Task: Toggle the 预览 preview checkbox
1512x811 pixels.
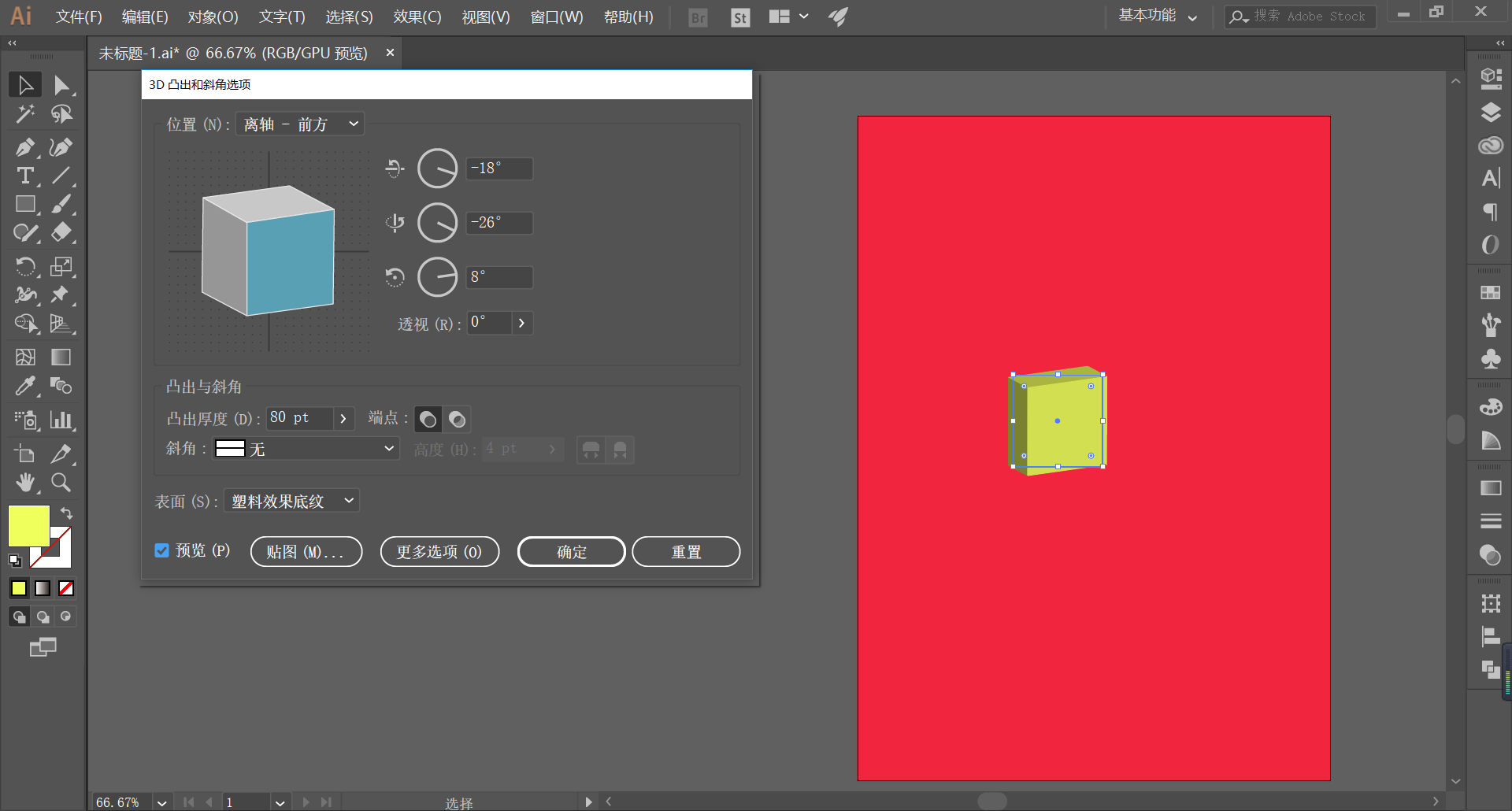Action: 161,550
